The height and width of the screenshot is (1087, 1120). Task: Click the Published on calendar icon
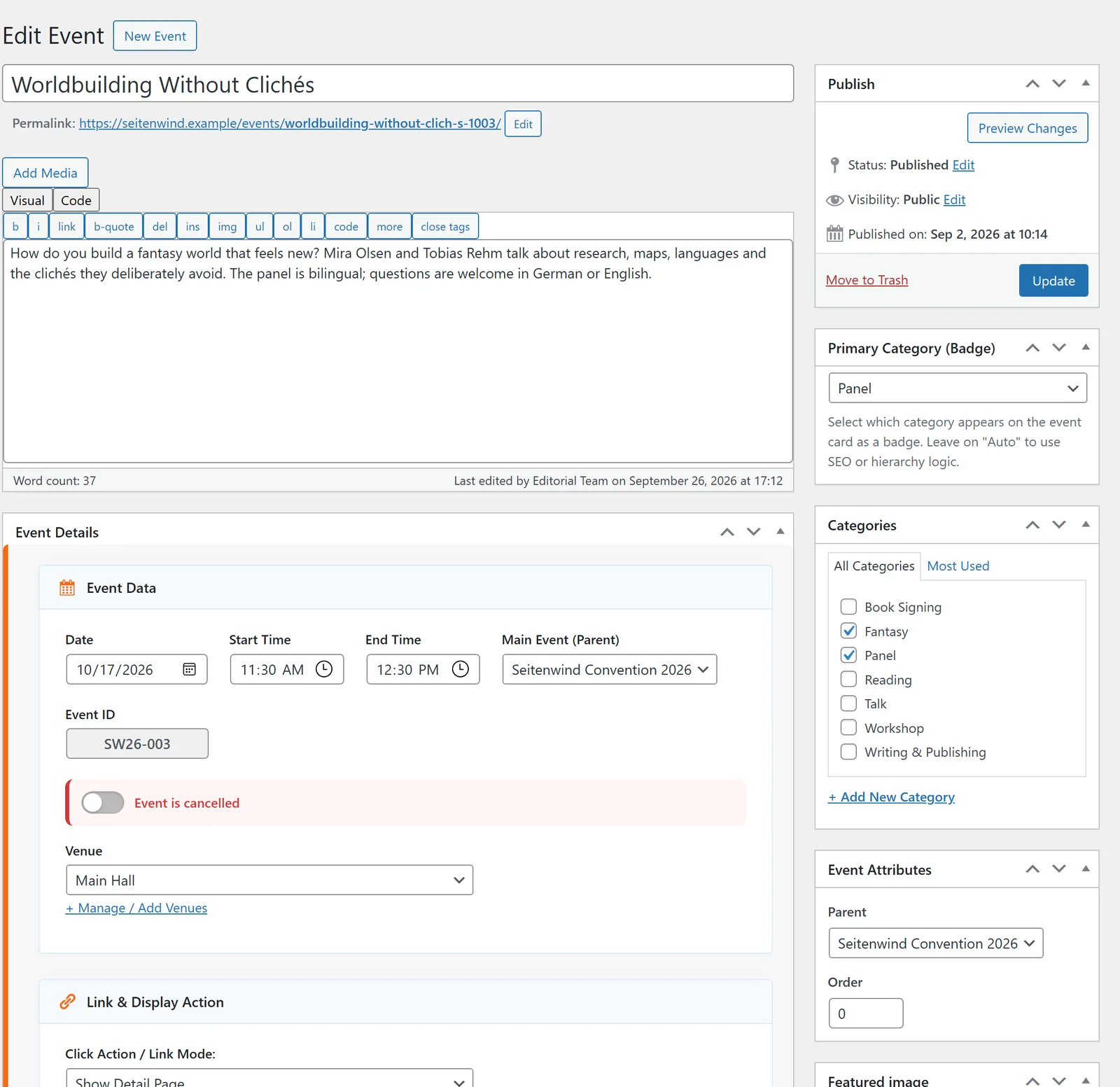[834, 234]
